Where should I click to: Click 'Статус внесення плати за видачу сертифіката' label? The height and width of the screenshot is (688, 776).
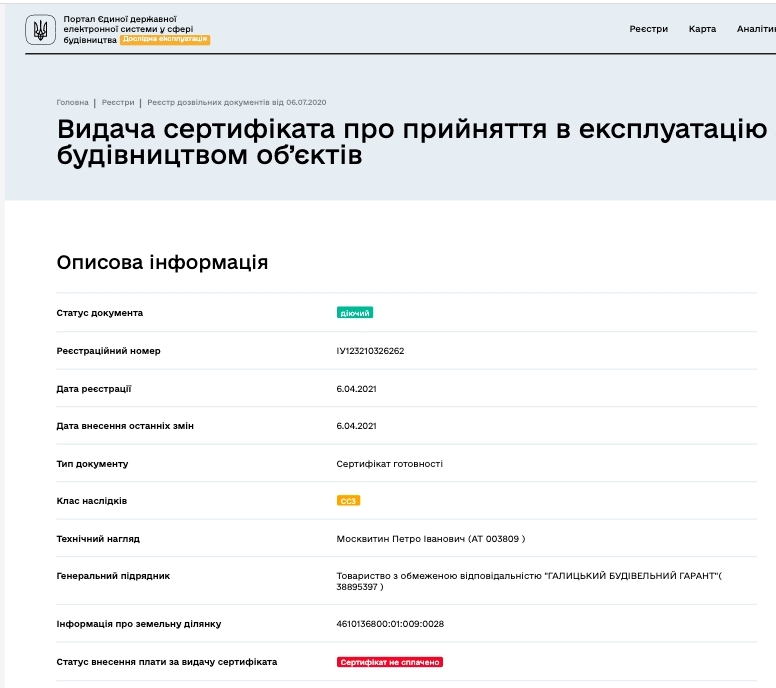click(x=167, y=662)
